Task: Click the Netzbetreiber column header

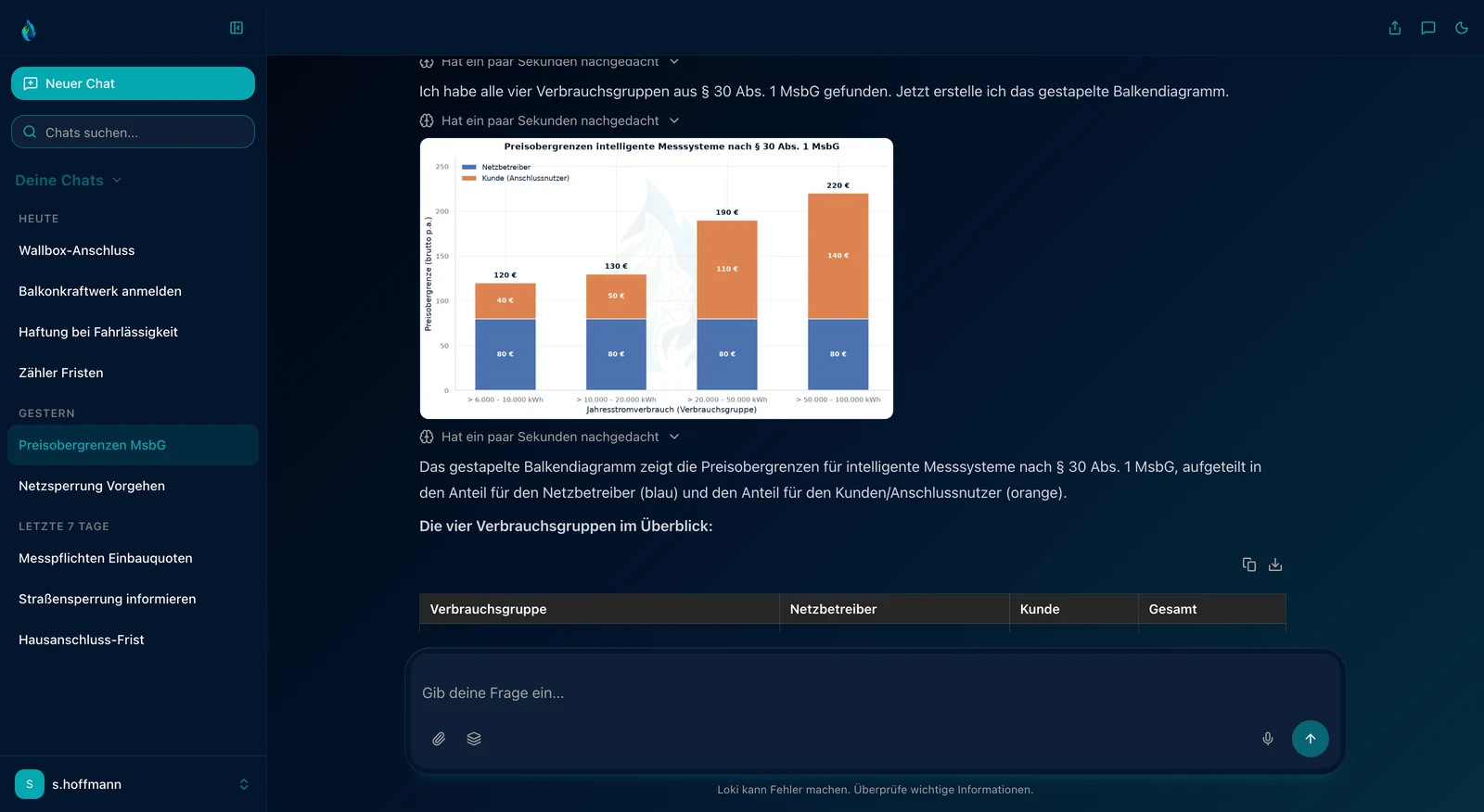Action: 894,609
